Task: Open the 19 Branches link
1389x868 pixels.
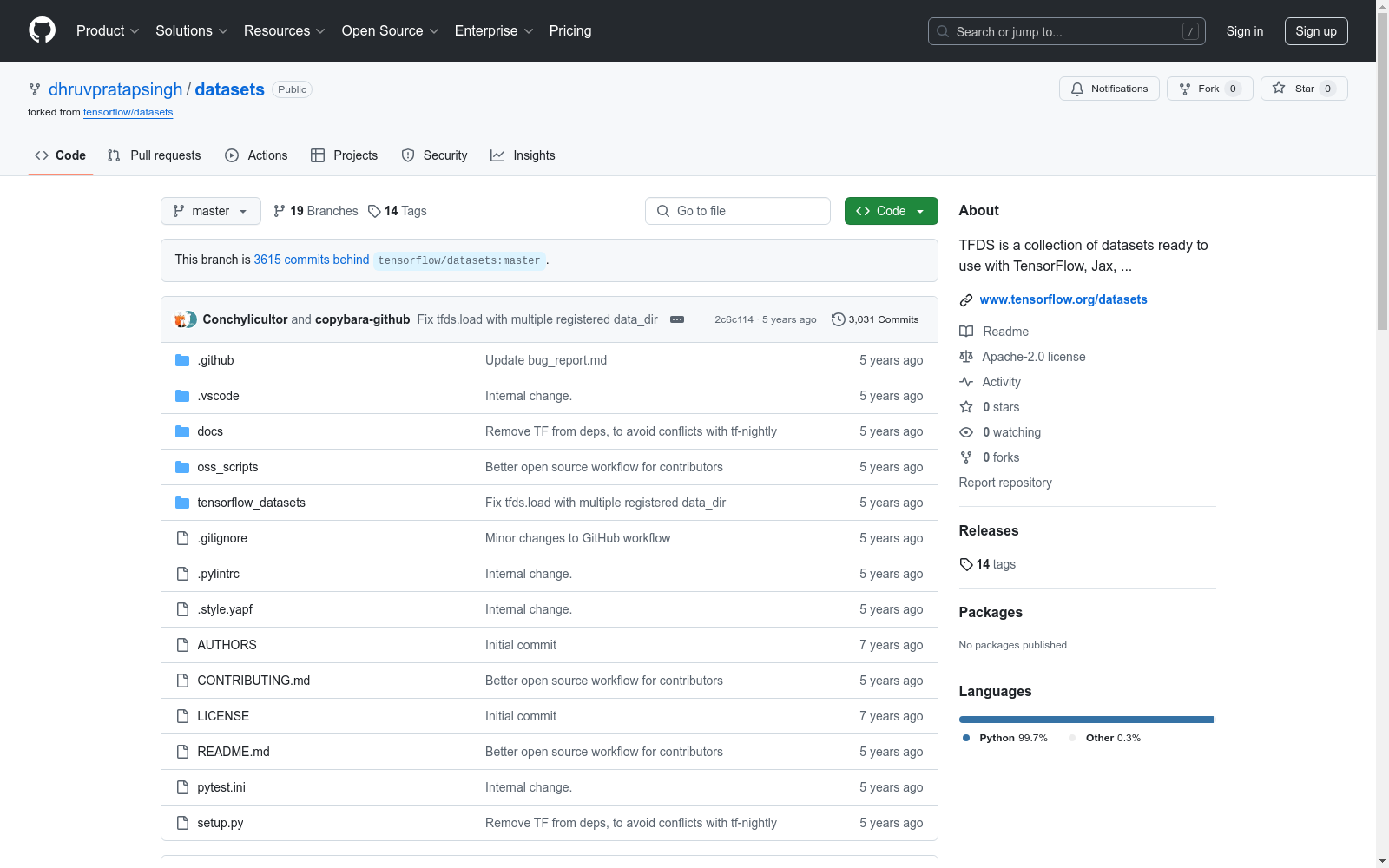Action: click(x=315, y=211)
